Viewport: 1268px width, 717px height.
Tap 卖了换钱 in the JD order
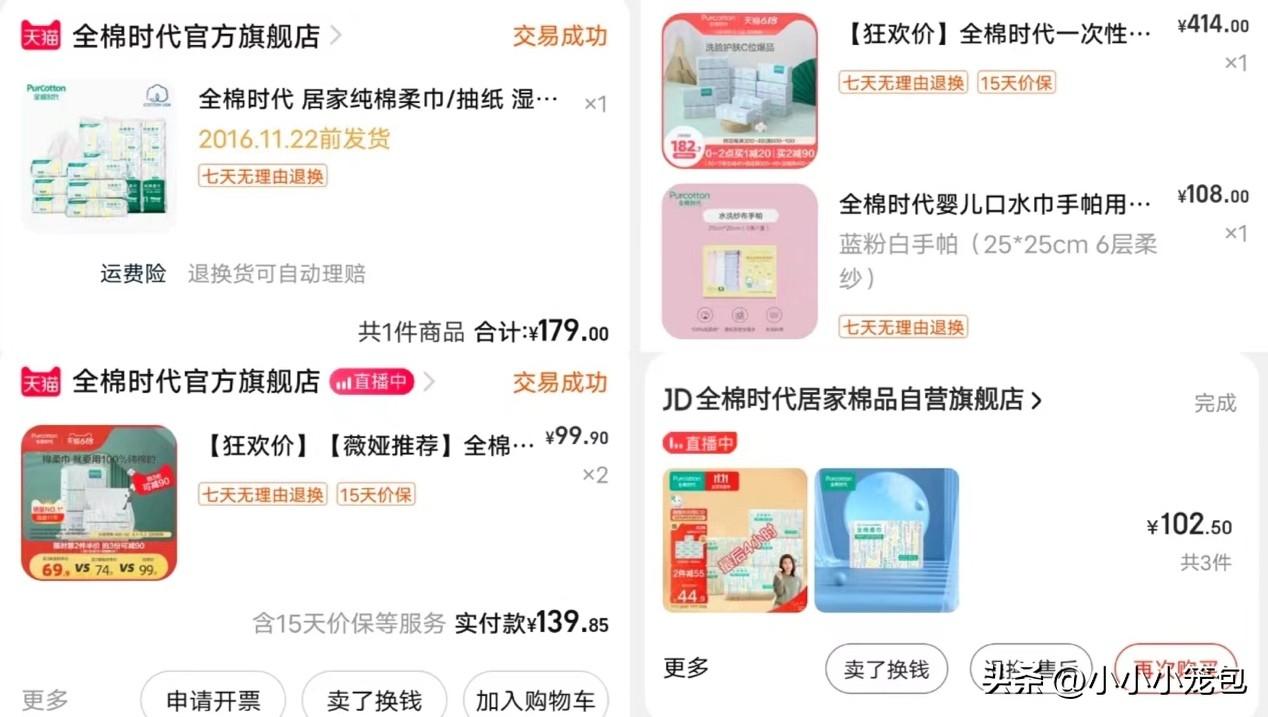[x=887, y=669]
